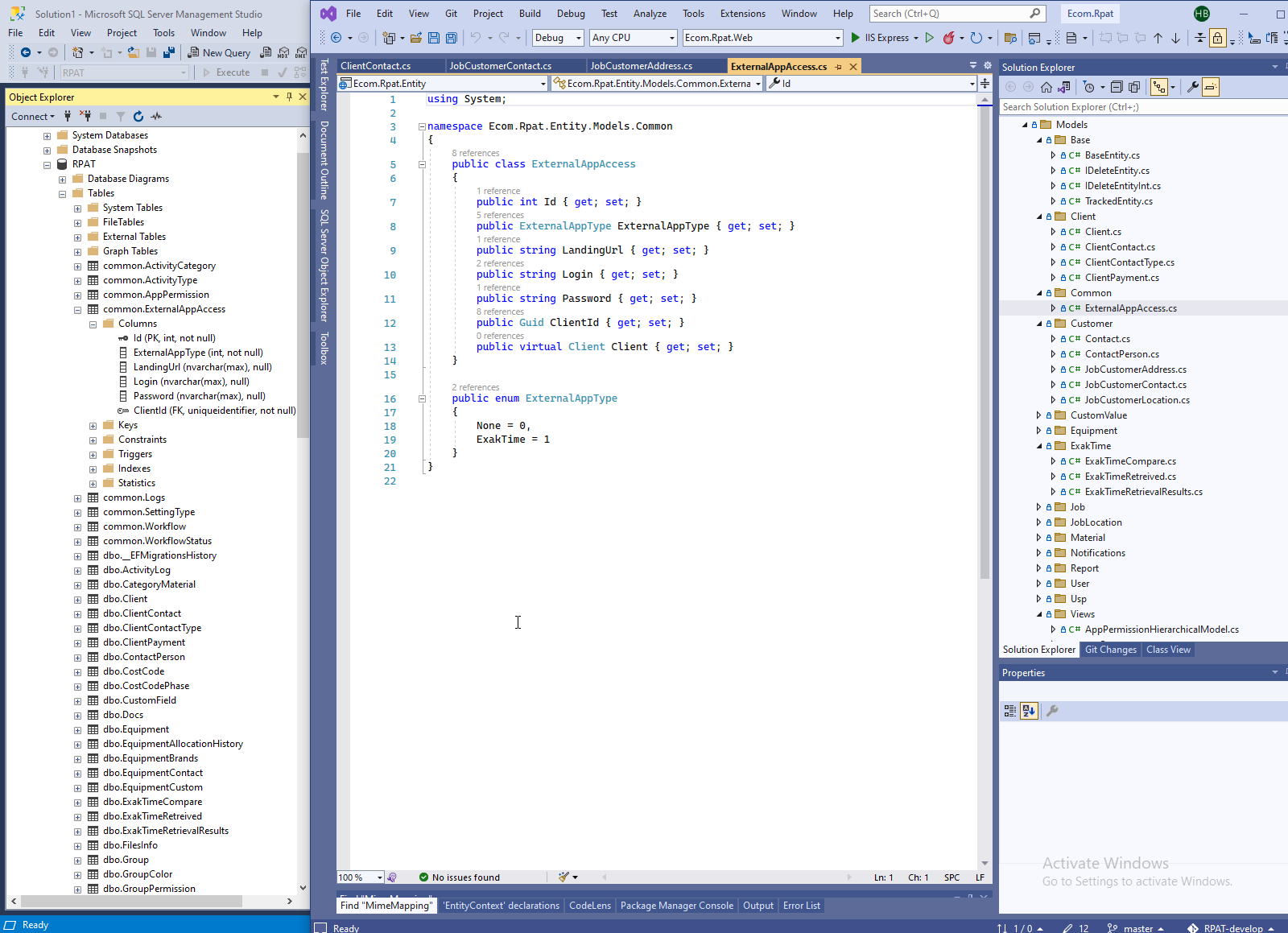Click SSMS Navigate Backward arrow icon

click(x=26, y=52)
